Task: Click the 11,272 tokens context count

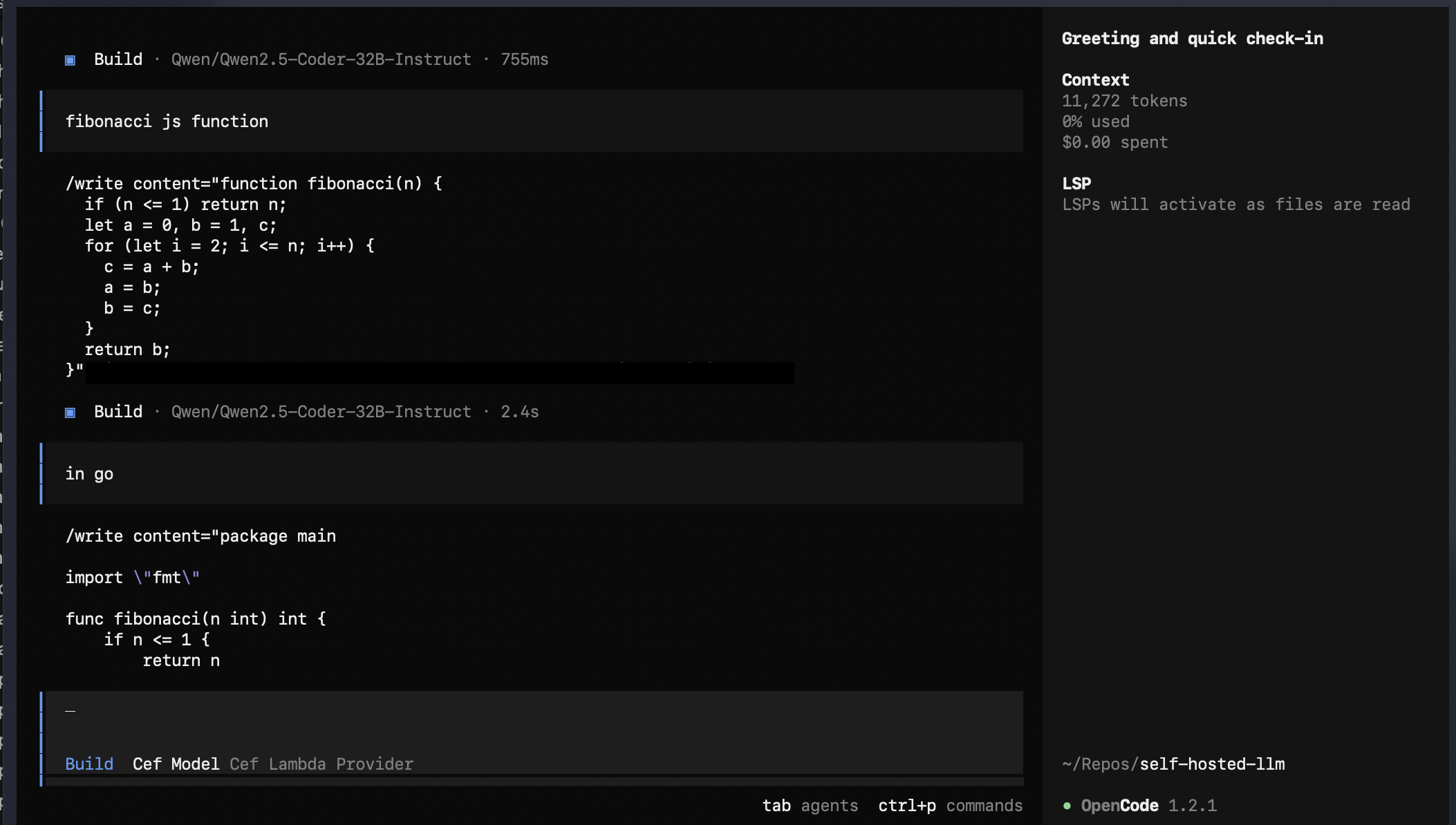Action: pos(1124,101)
